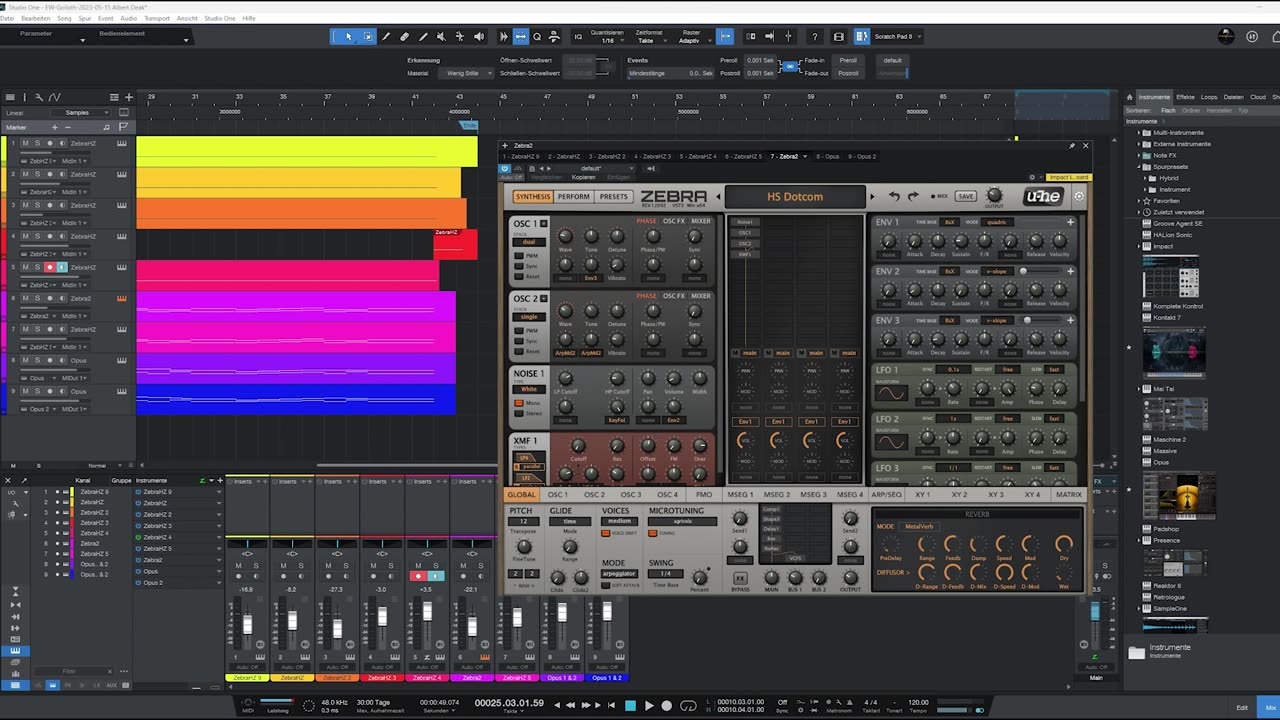Screen dimensions: 1280x720
Task: Click the Edit button at bottom right
Action: (1242, 707)
